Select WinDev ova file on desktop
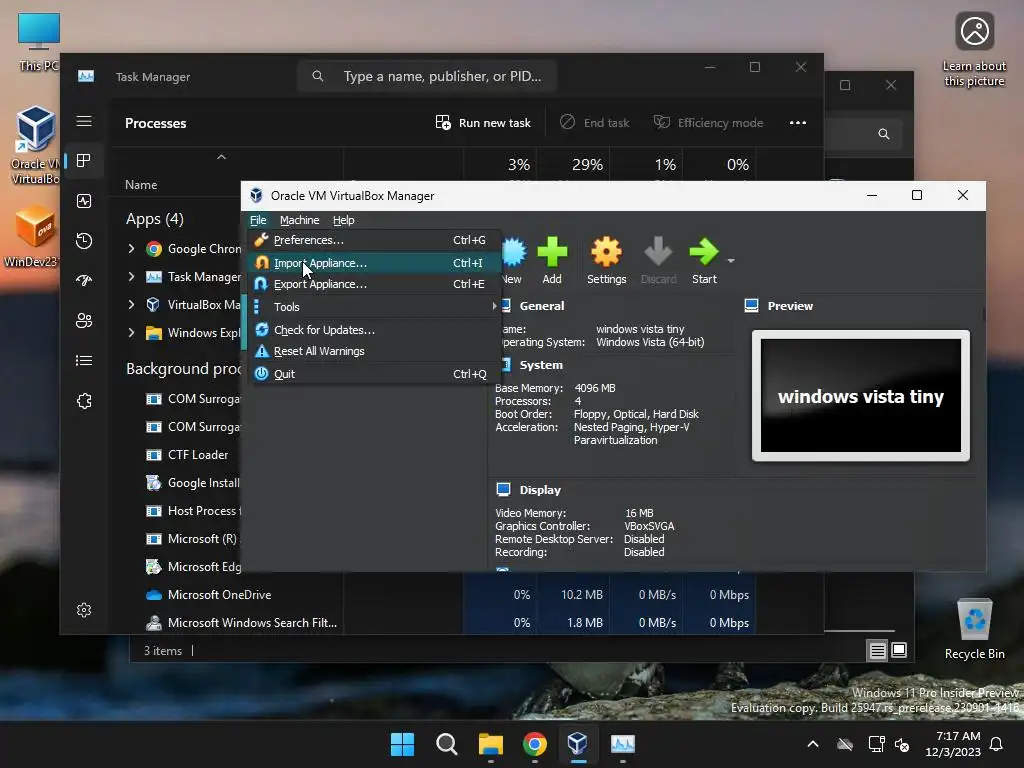The width and height of the screenshot is (1024, 768). [x=31, y=236]
